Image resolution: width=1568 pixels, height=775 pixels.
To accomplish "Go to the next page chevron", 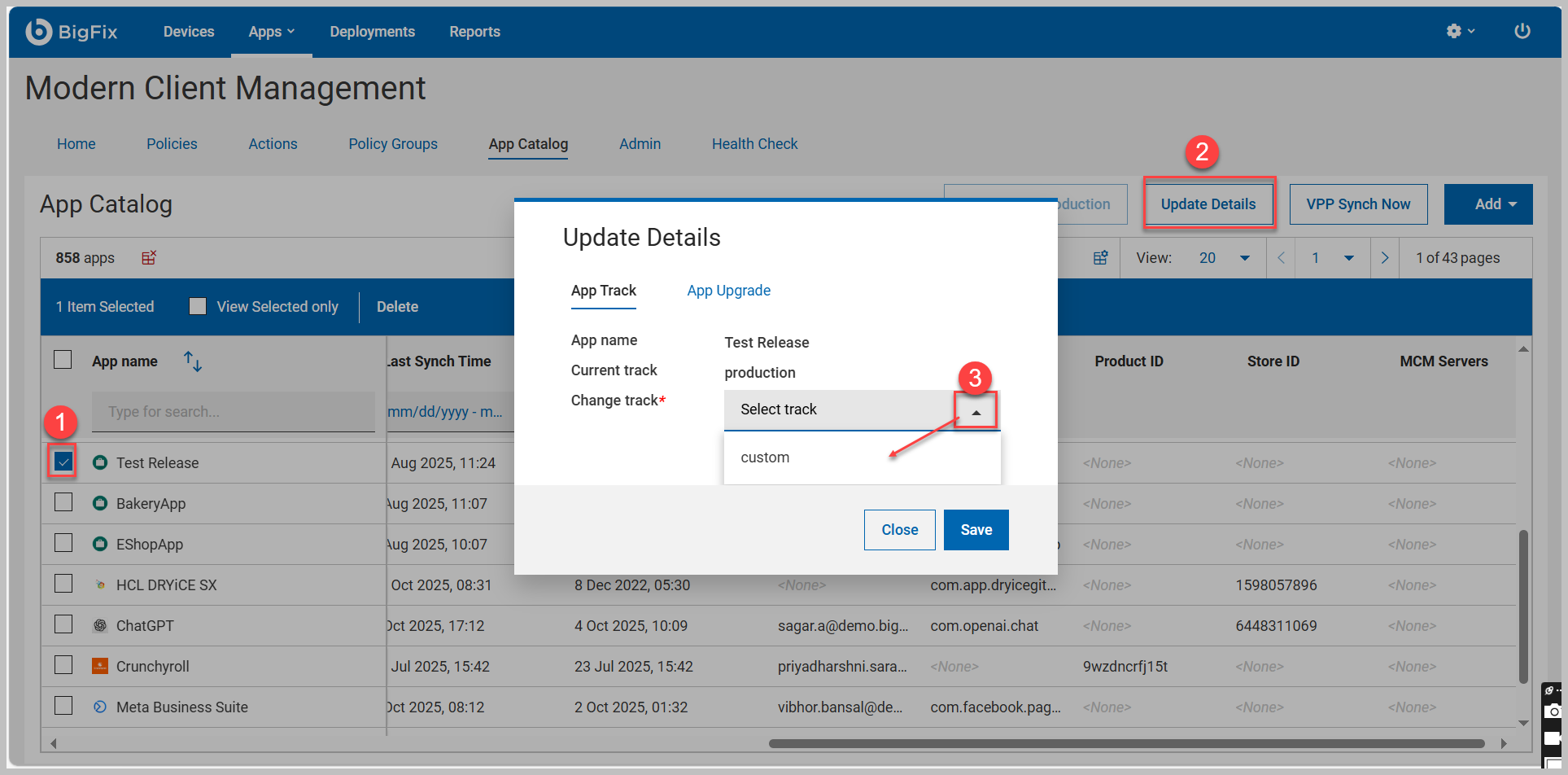I will tap(1385, 257).
